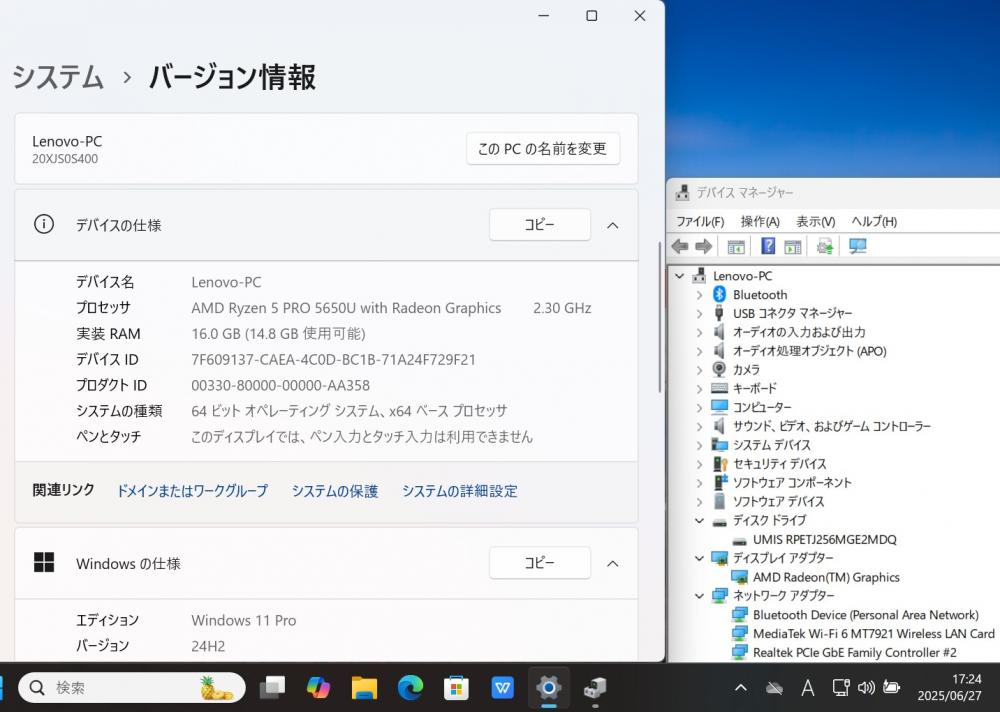Screen dimensions: 1000x712
Task: Collapse the ディスプレイ アダプター node
Action: coord(700,558)
